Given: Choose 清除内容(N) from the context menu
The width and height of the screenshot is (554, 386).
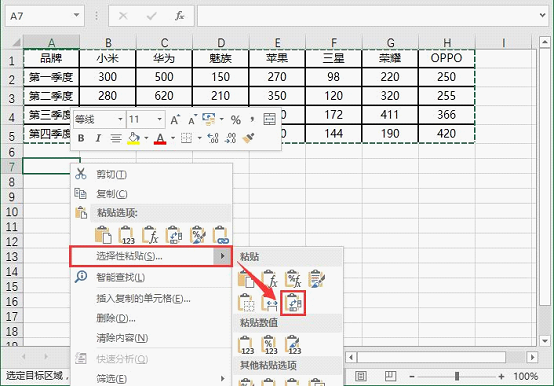Looking at the screenshot, I should (122, 338).
